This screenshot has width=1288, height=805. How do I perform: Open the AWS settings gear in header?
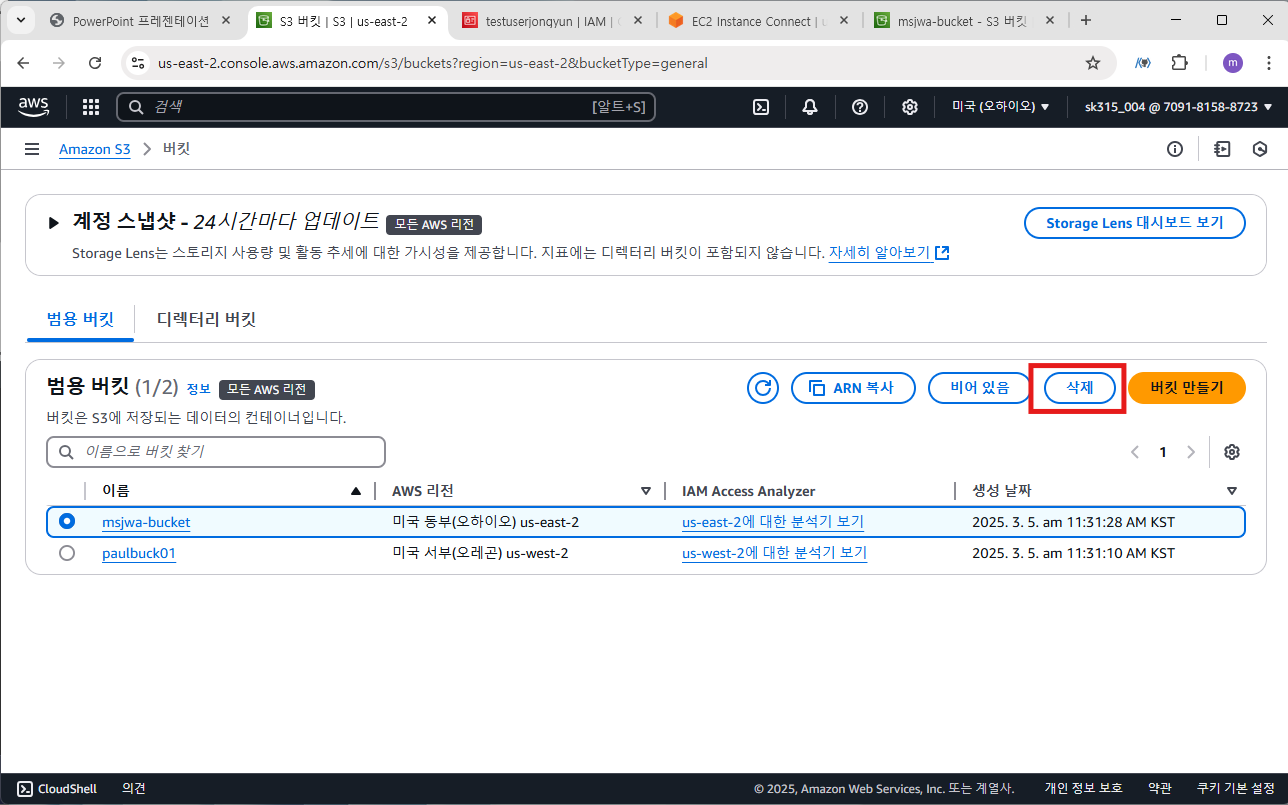pos(910,107)
